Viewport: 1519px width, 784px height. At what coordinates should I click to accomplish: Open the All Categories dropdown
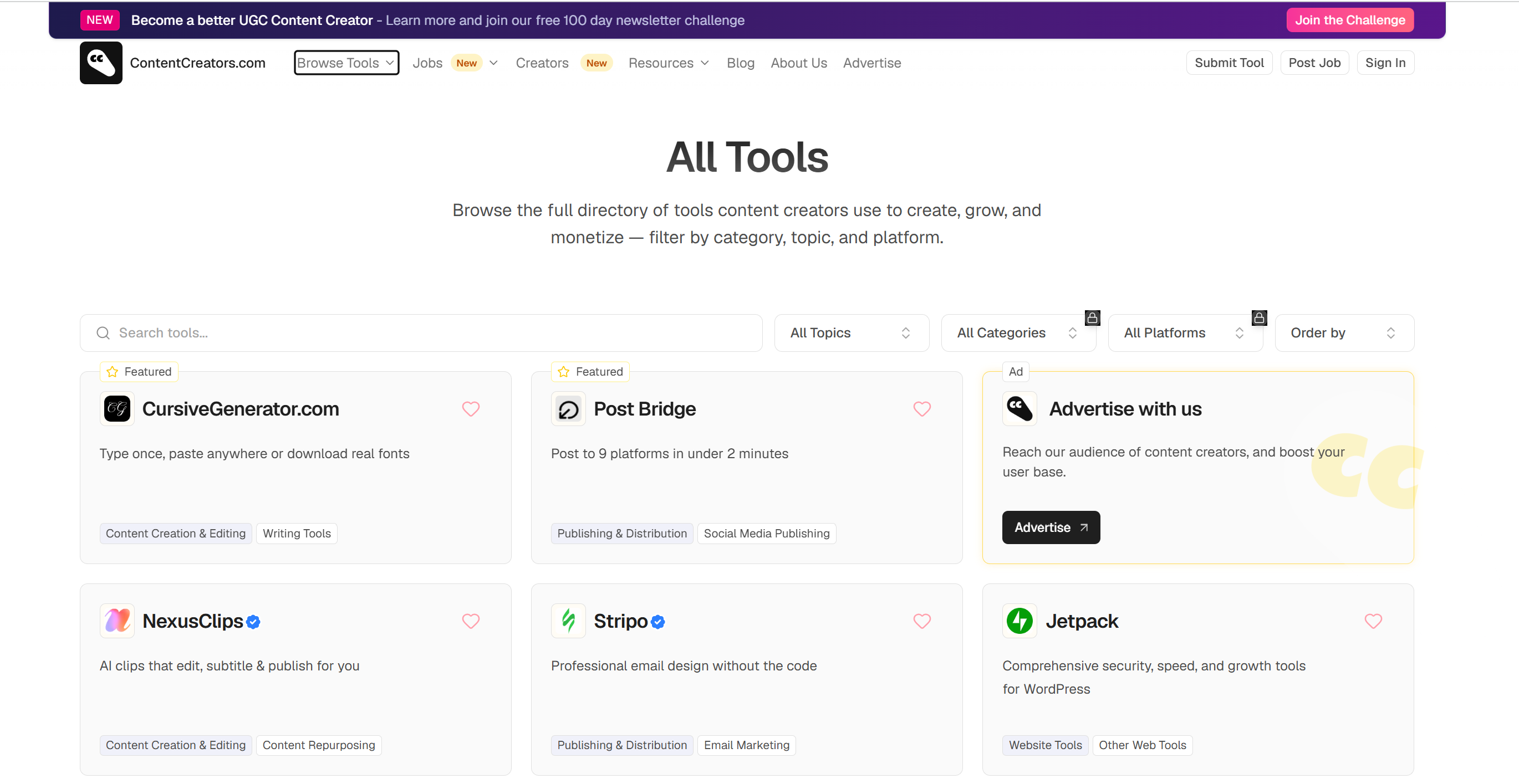1018,333
